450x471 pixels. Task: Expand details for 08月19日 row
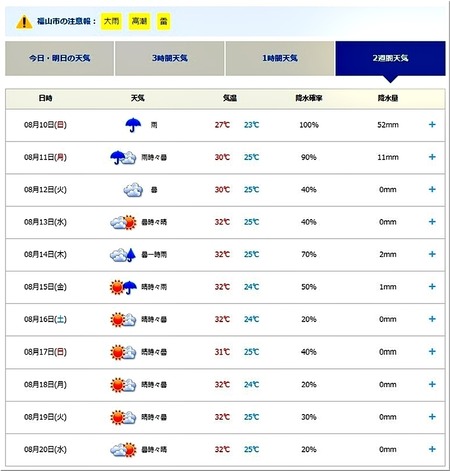click(x=432, y=417)
